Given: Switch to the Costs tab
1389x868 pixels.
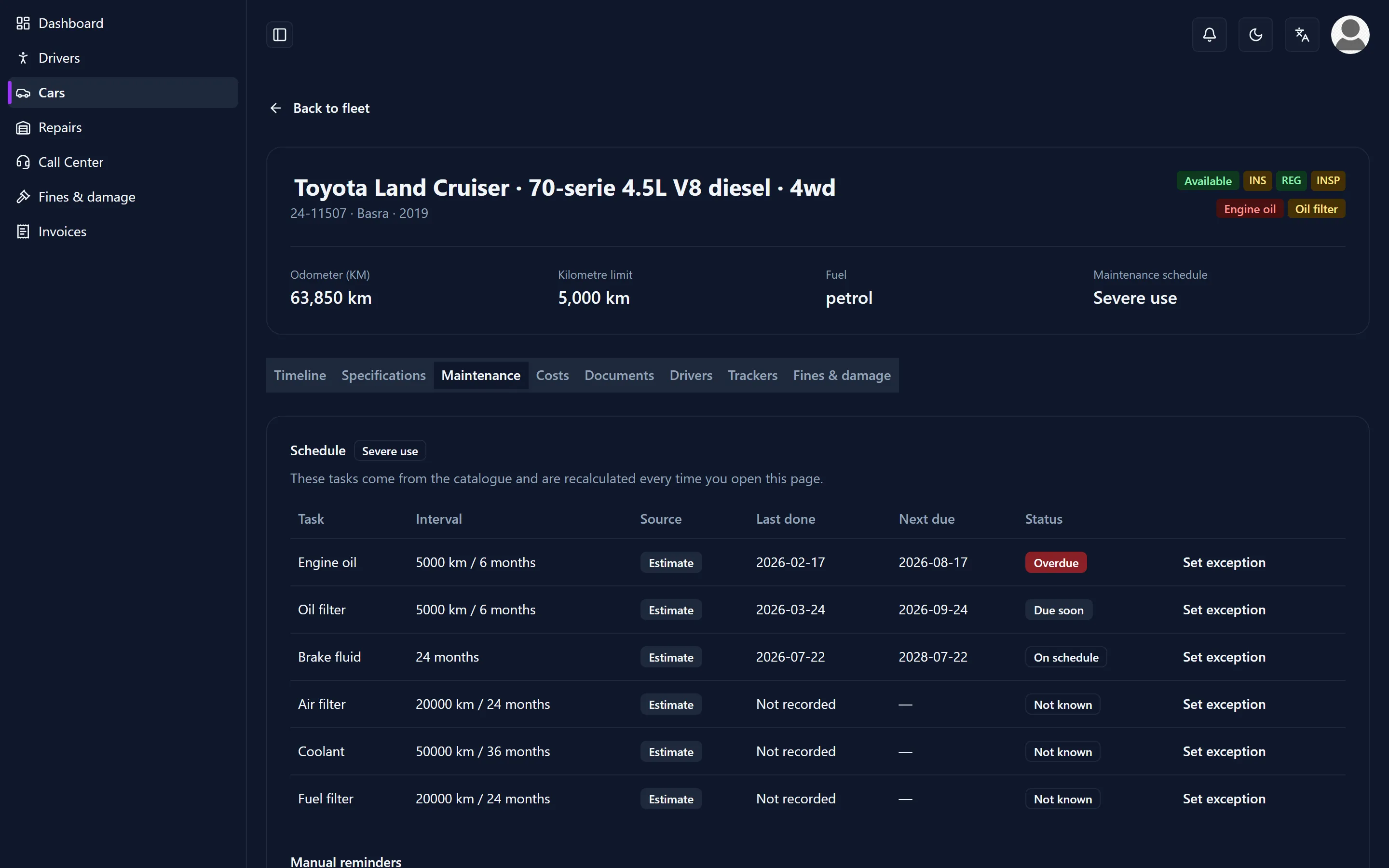Looking at the screenshot, I should pyautogui.click(x=552, y=376).
